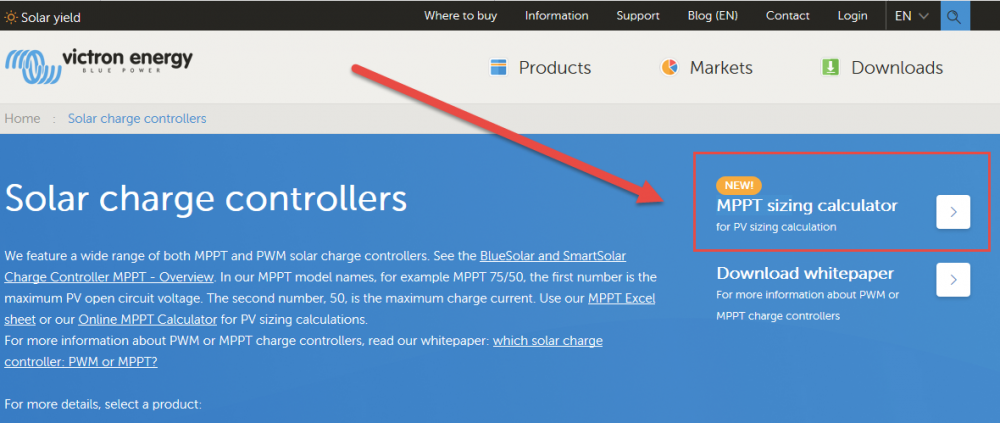1000x423 pixels.
Task: Click the Markets pie chart icon
Action: point(669,67)
